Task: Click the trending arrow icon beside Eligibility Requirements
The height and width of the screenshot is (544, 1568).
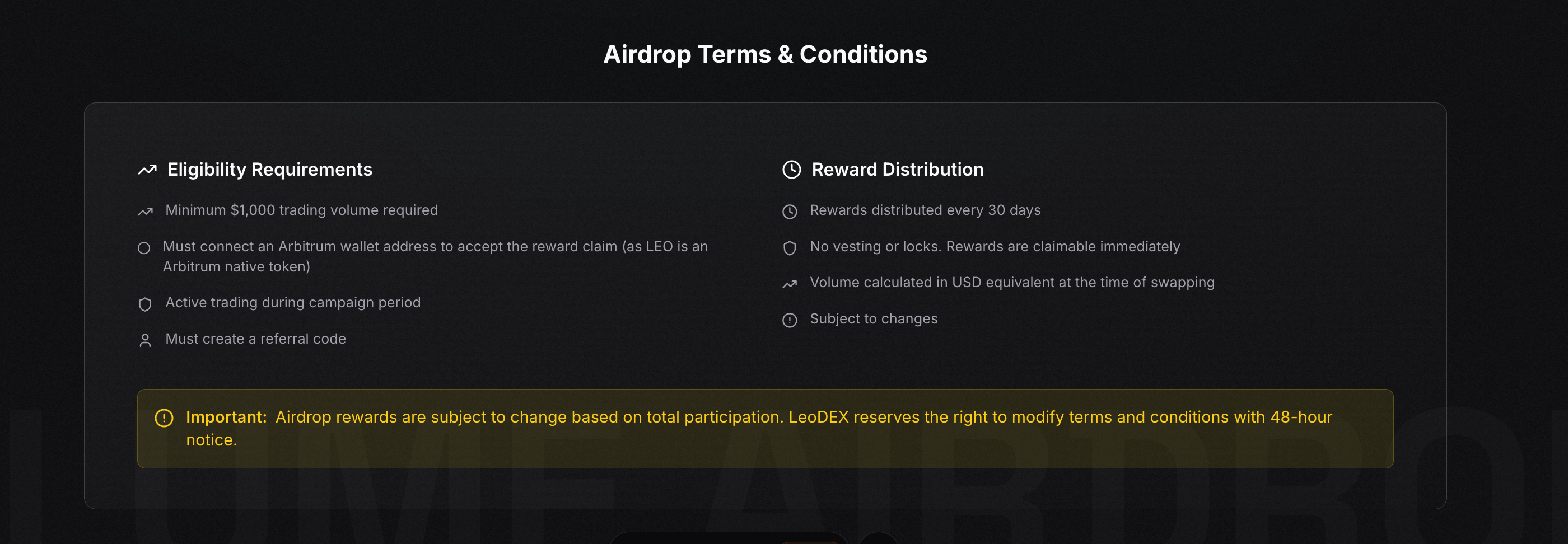Action: click(x=147, y=170)
